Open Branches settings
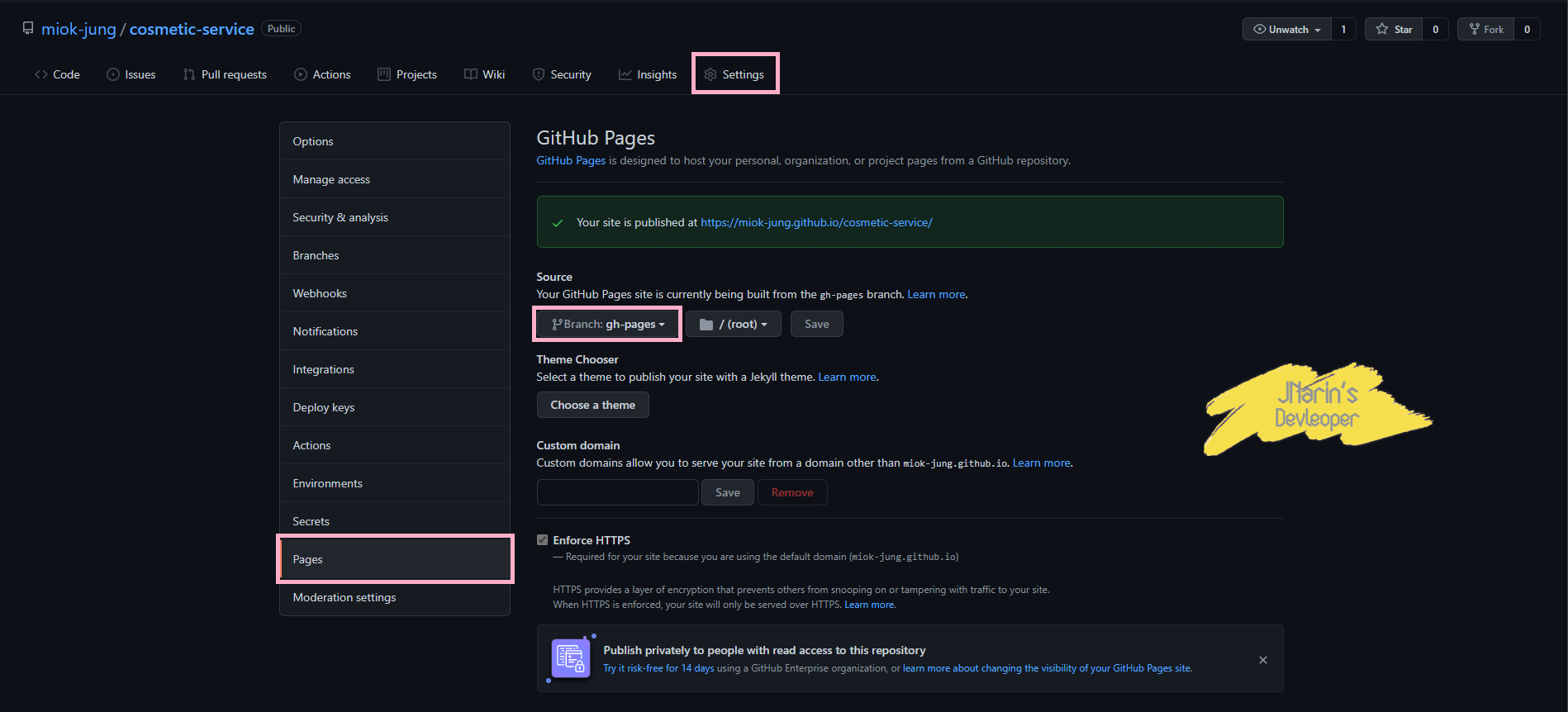This screenshot has width=1568, height=712. click(395, 255)
